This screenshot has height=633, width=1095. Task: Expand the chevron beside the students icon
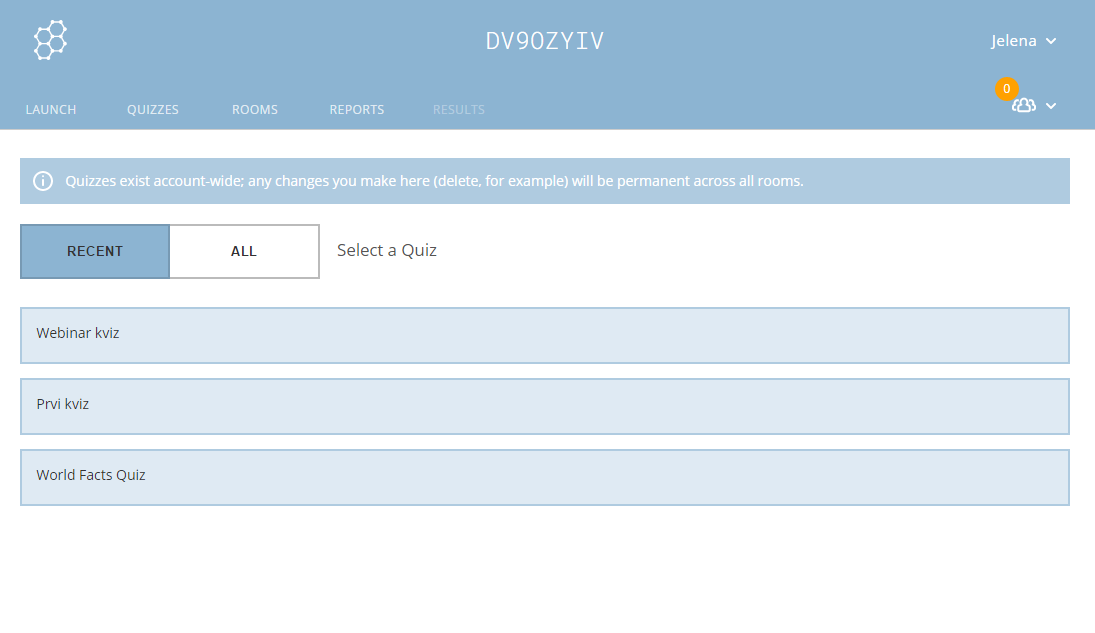1051,106
